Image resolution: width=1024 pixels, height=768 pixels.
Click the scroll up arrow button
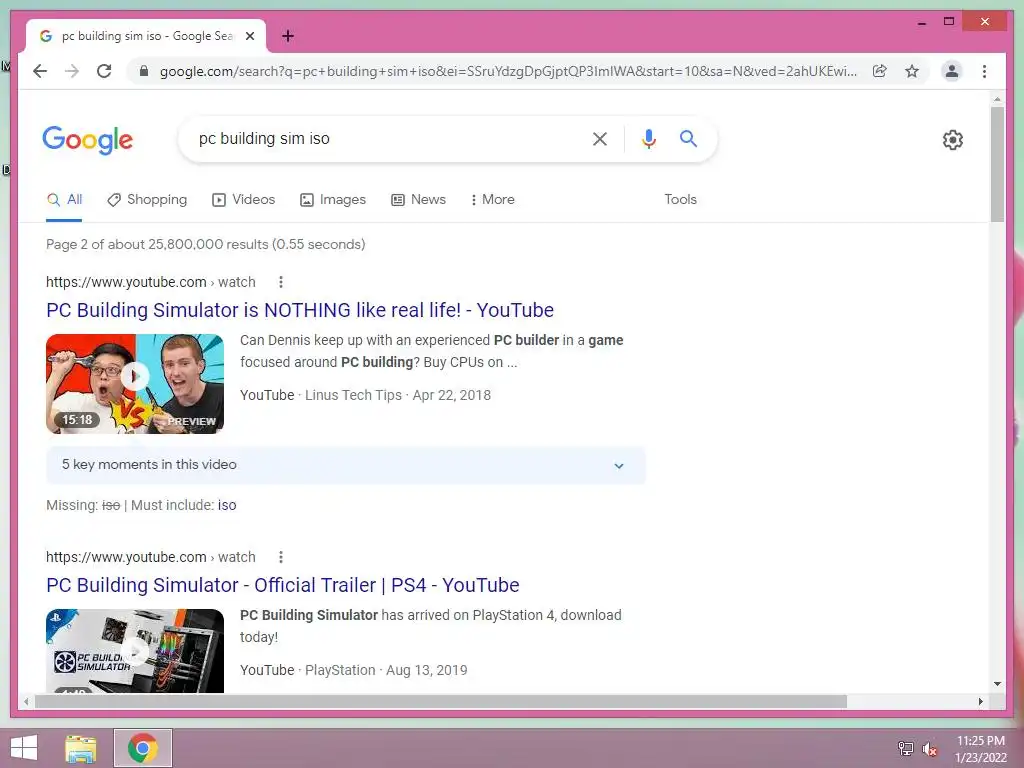(x=997, y=99)
